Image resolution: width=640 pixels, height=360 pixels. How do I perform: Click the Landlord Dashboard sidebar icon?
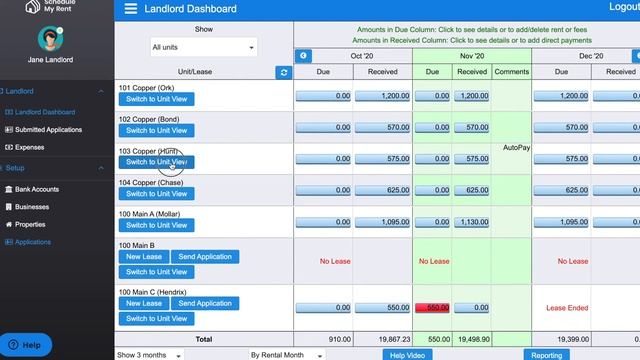pyautogui.click(x=9, y=112)
